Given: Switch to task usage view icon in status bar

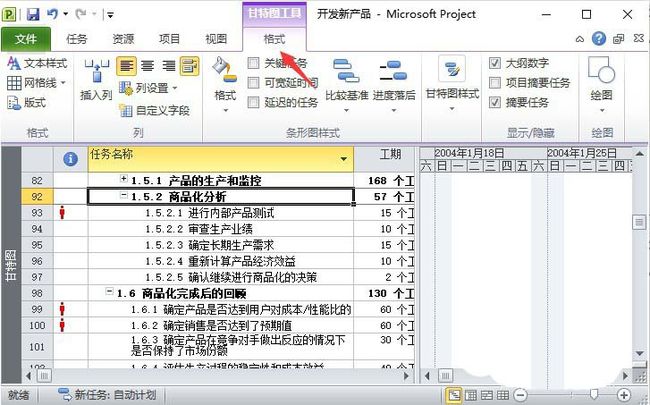Looking at the screenshot, I should coord(471,395).
